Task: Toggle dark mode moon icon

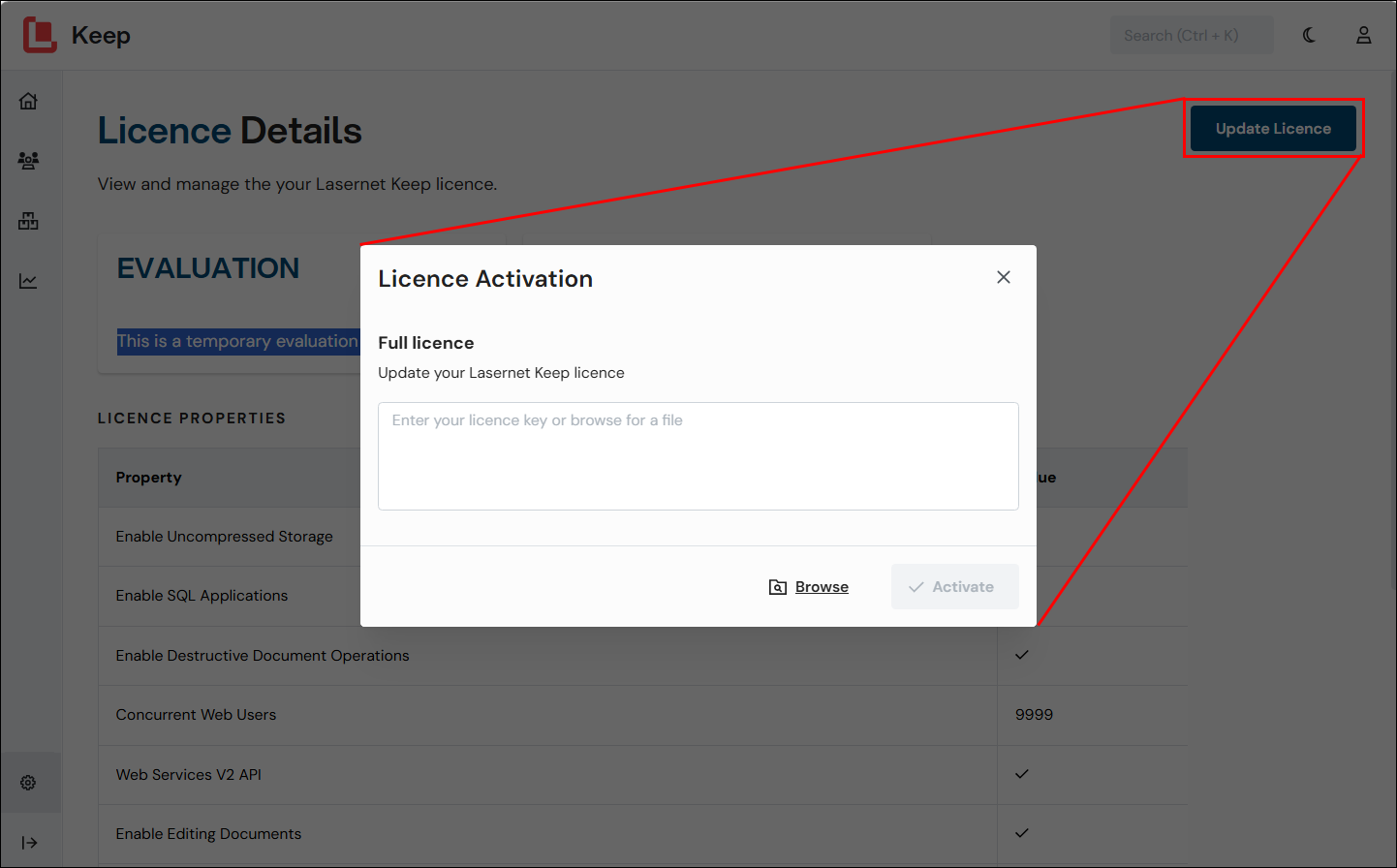Action: [x=1309, y=35]
